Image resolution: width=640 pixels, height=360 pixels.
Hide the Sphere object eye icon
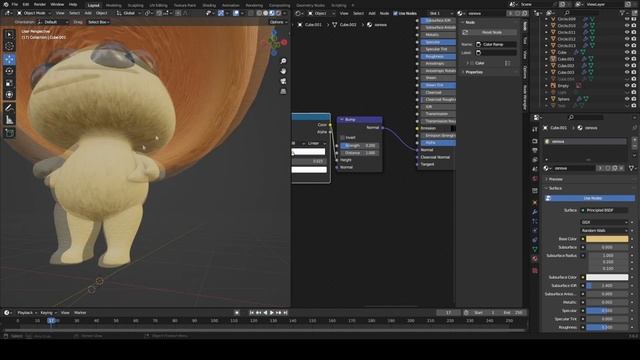(x=627, y=99)
